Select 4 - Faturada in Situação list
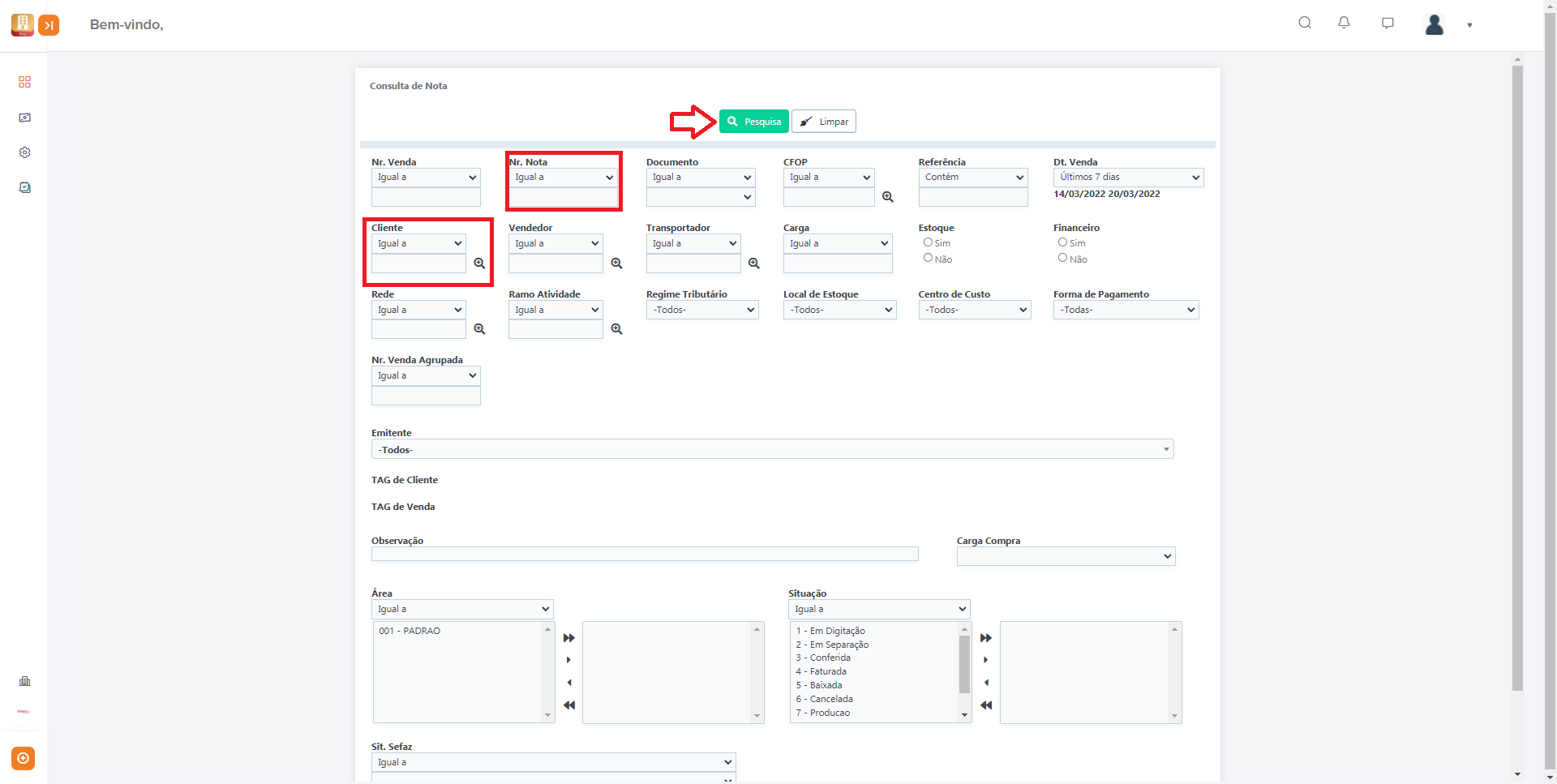Image resolution: width=1557 pixels, height=784 pixels. click(x=821, y=671)
